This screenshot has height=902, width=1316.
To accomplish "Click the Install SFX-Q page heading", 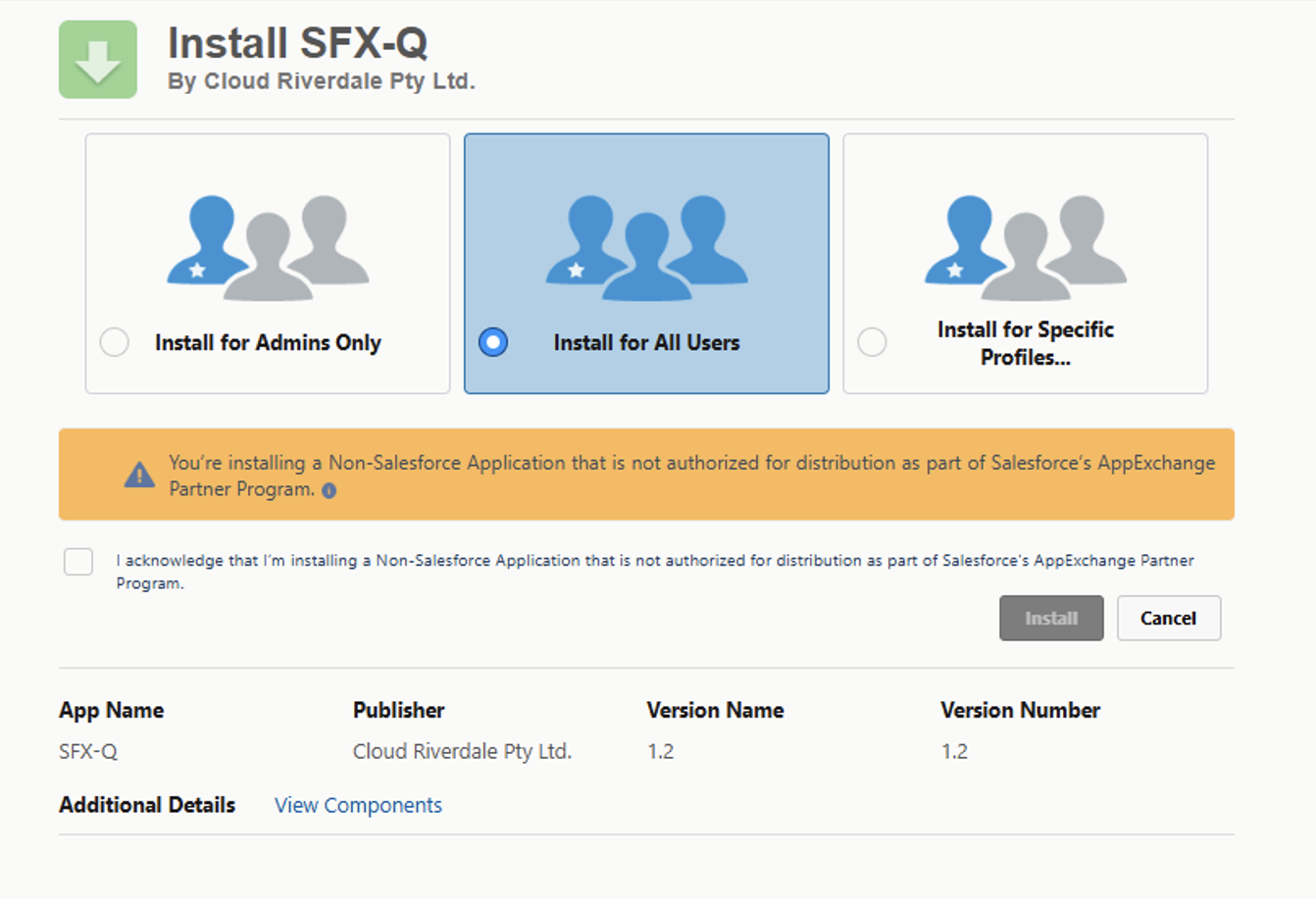I will 297,43.
